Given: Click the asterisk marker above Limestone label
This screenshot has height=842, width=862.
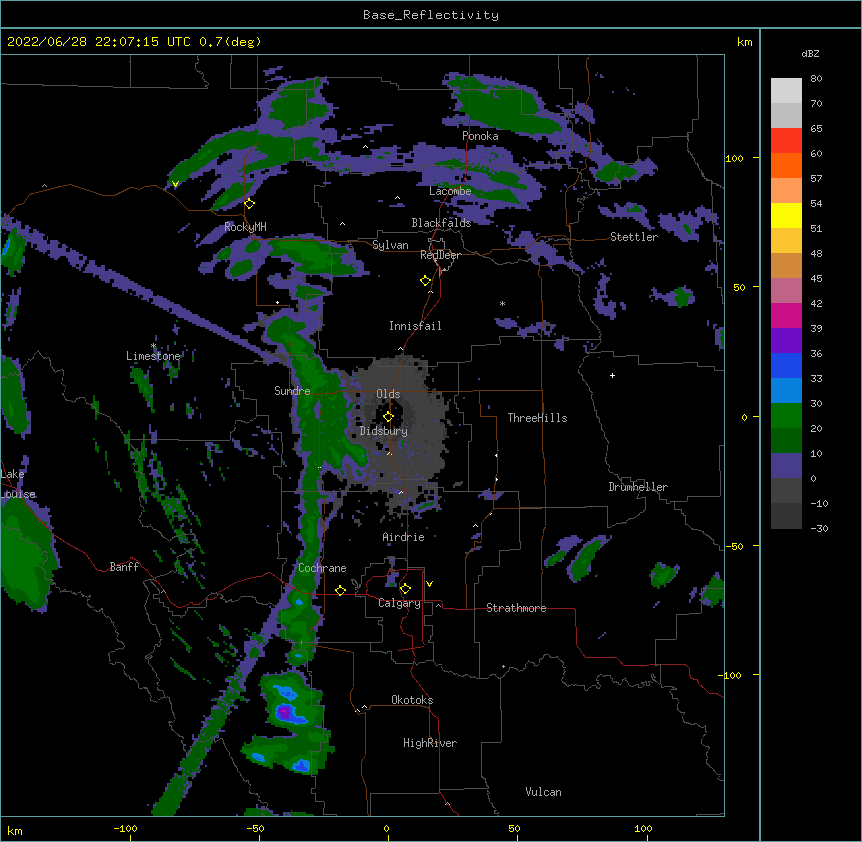Looking at the screenshot, I should [x=153, y=346].
